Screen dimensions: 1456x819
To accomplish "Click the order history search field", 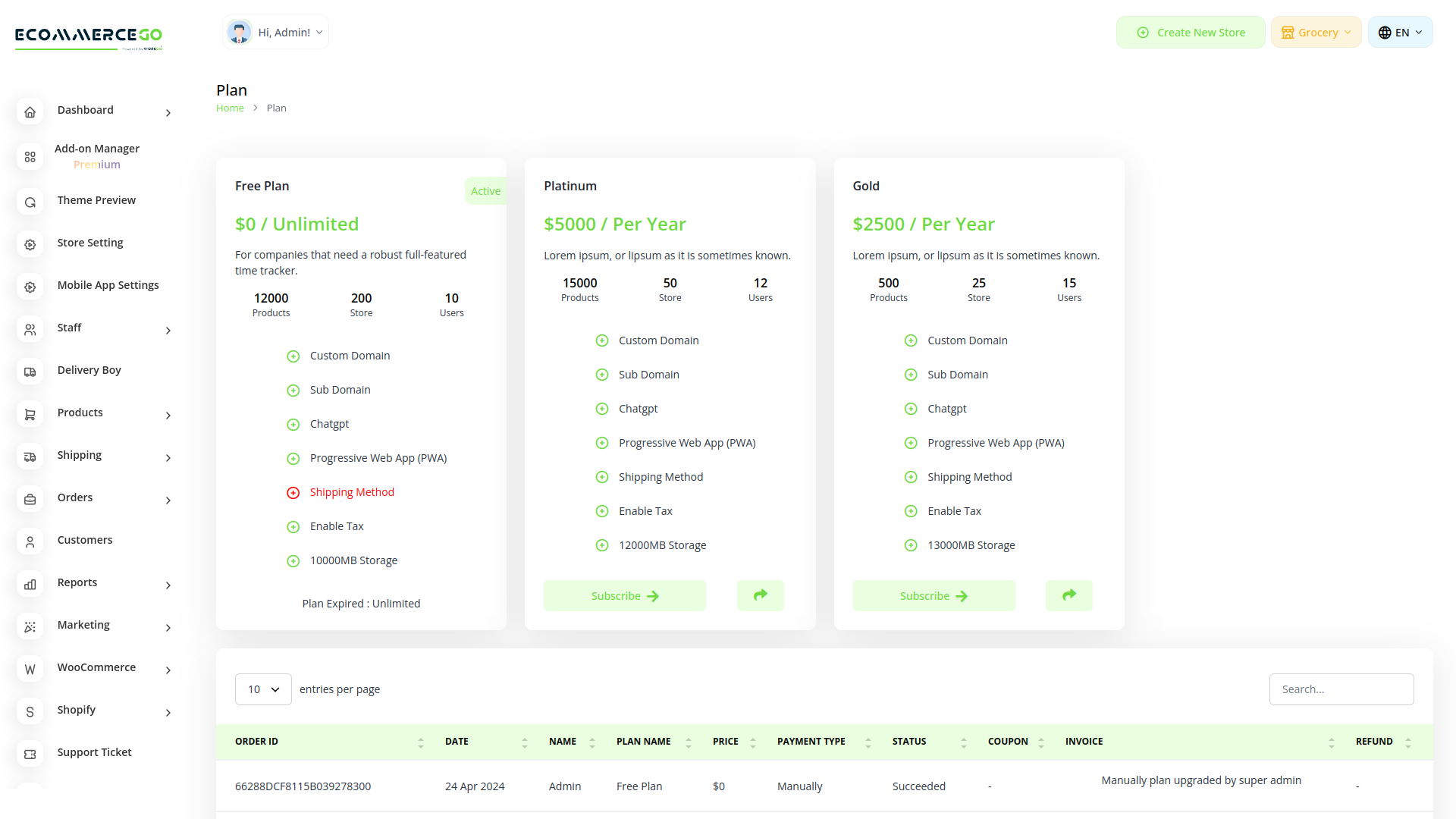I will point(1341,689).
